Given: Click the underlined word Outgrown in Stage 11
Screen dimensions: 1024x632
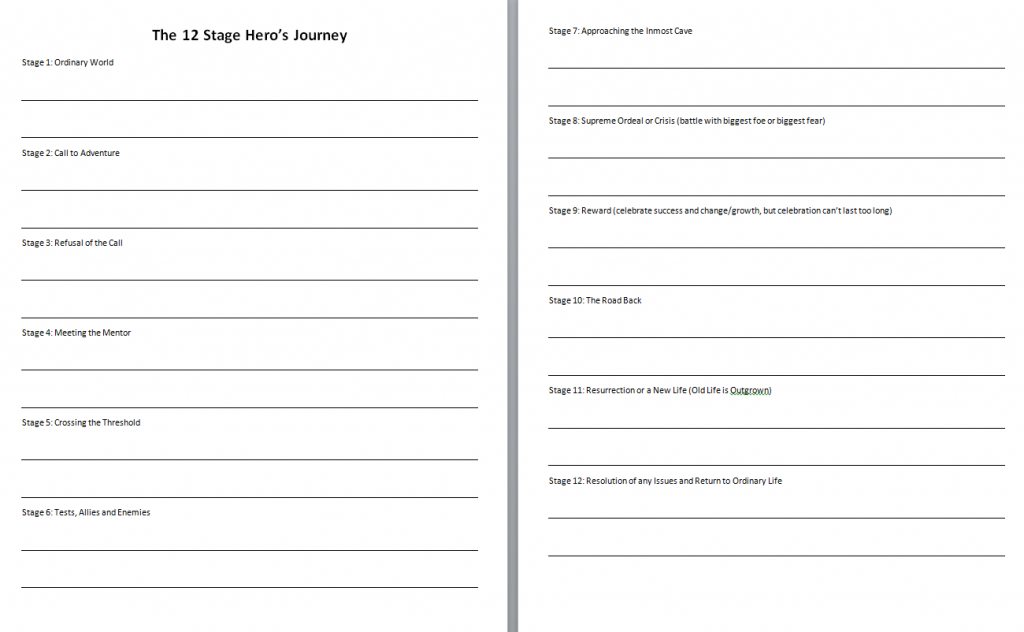Looking at the screenshot, I should coord(750,390).
